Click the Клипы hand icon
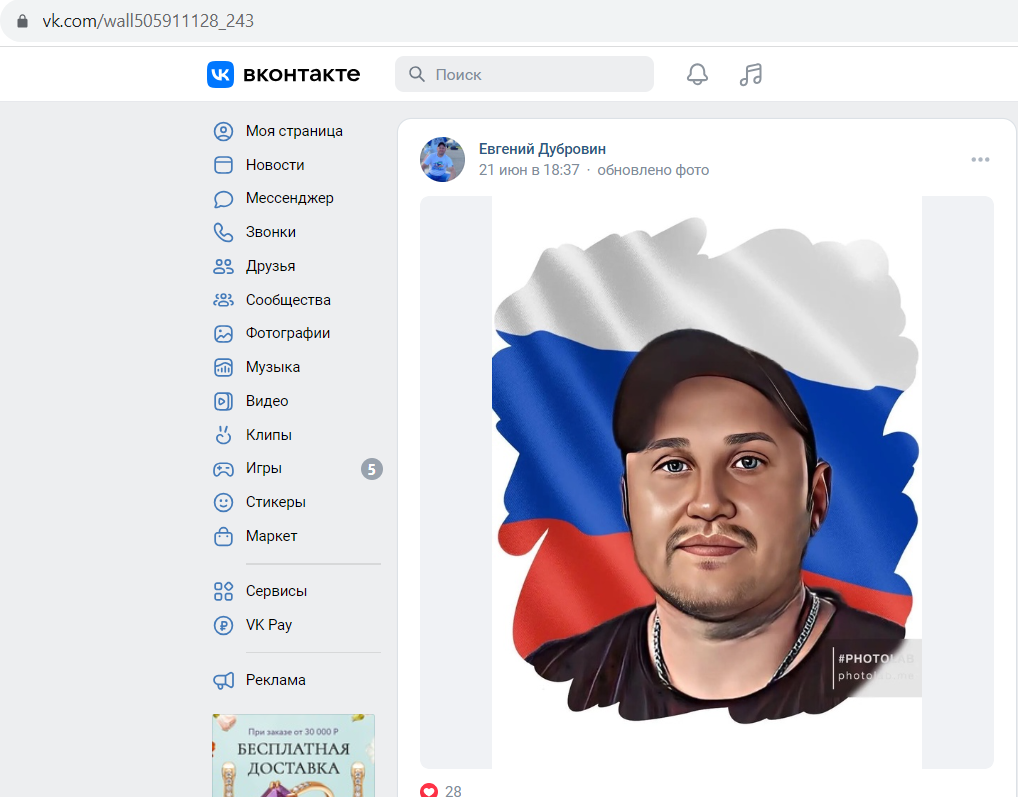The width and height of the screenshot is (1018, 797). click(223, 435)
